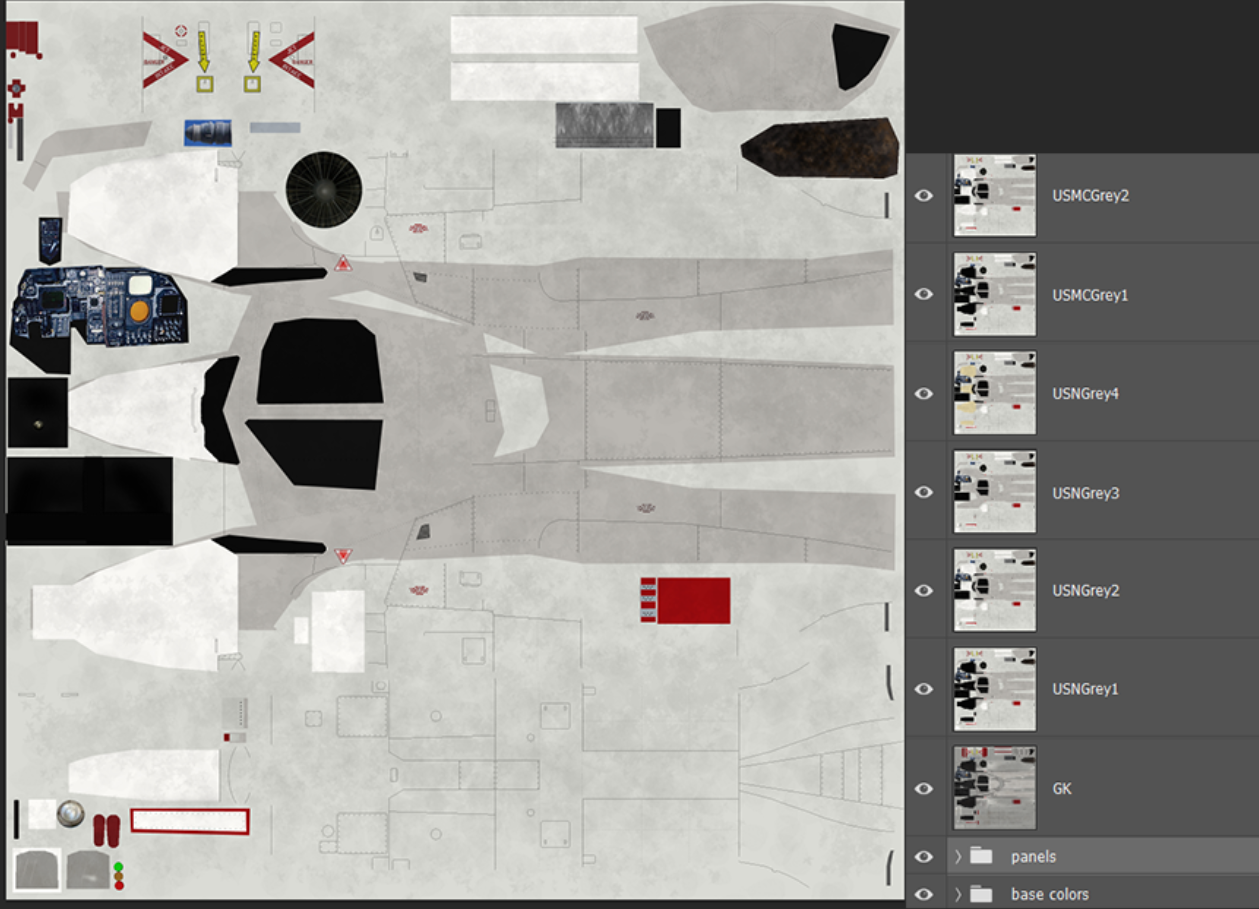Click the base colors folder icon

981,894
